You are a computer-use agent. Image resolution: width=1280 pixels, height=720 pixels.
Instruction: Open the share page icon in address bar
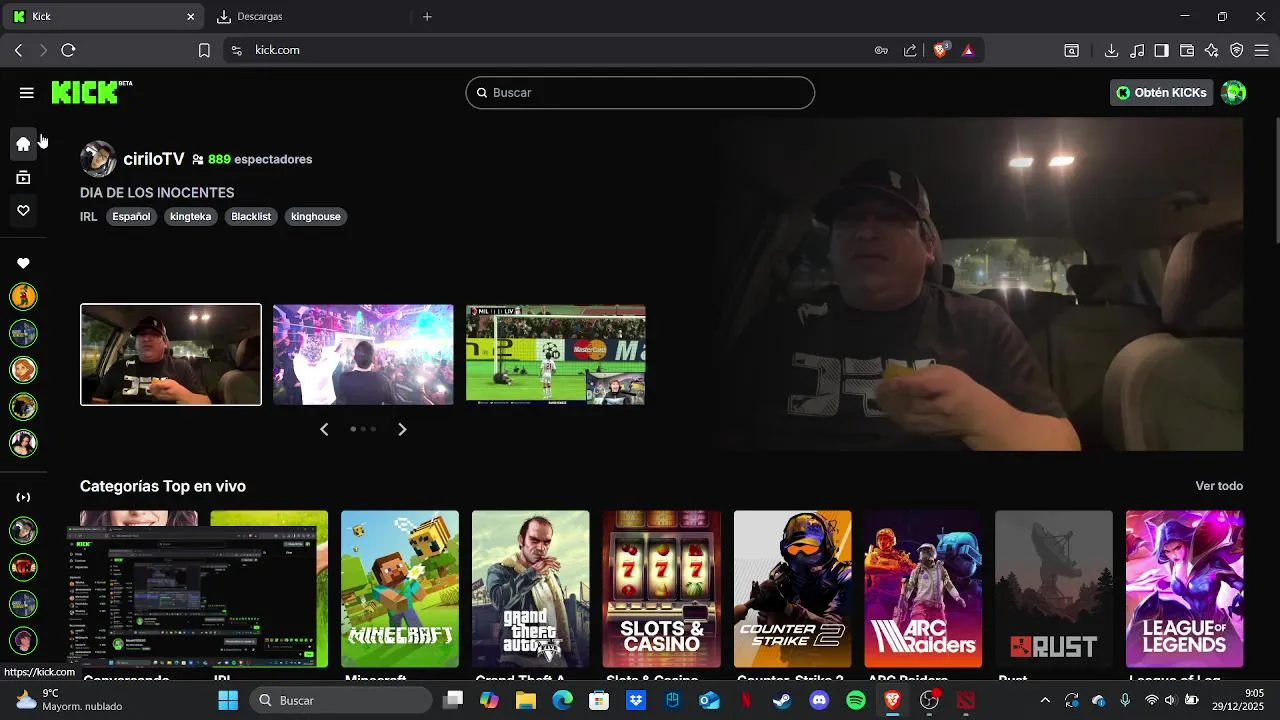[x=910, y=50]
